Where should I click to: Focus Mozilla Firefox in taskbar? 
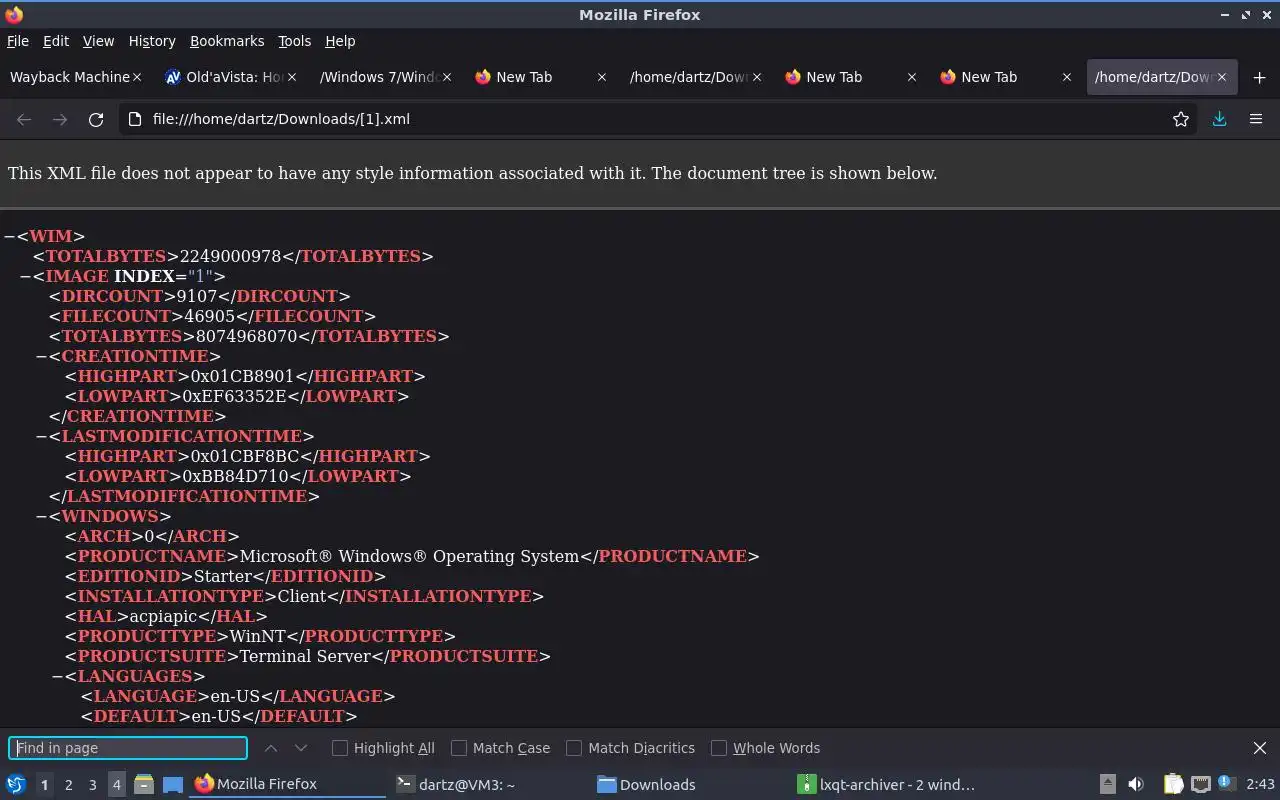coord(287,785)
